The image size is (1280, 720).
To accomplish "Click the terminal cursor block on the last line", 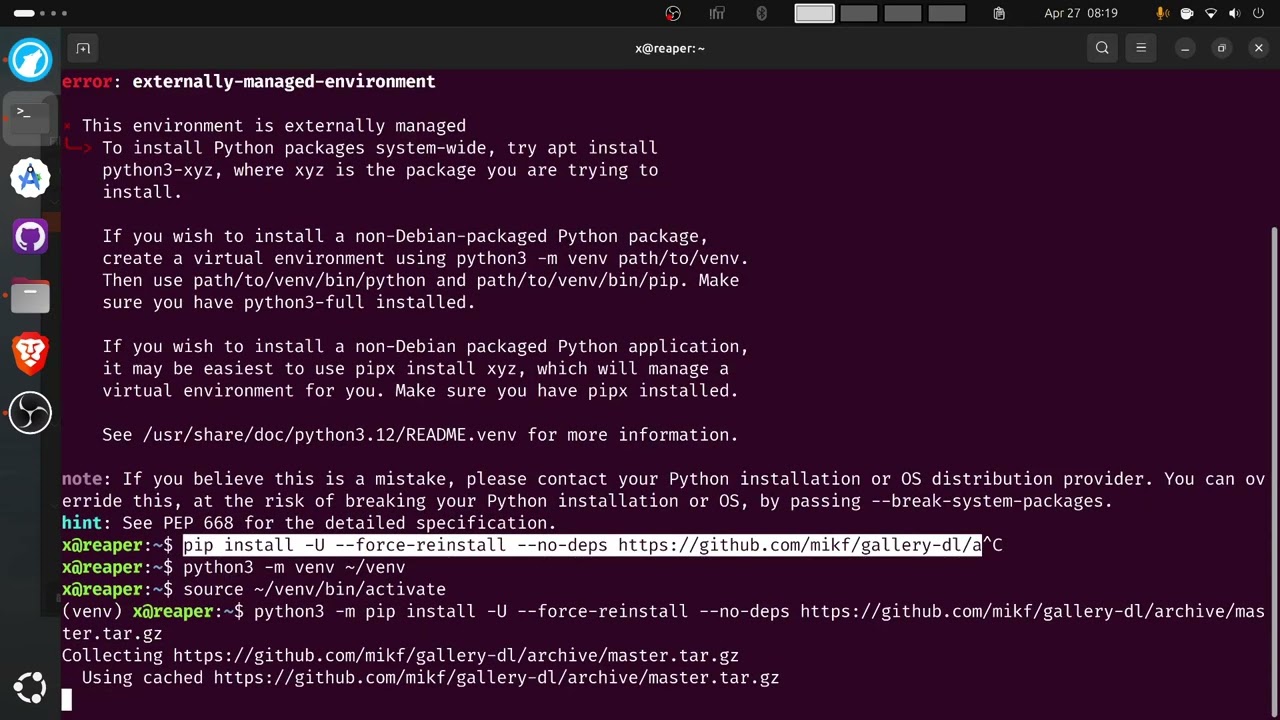I will 67,700.
